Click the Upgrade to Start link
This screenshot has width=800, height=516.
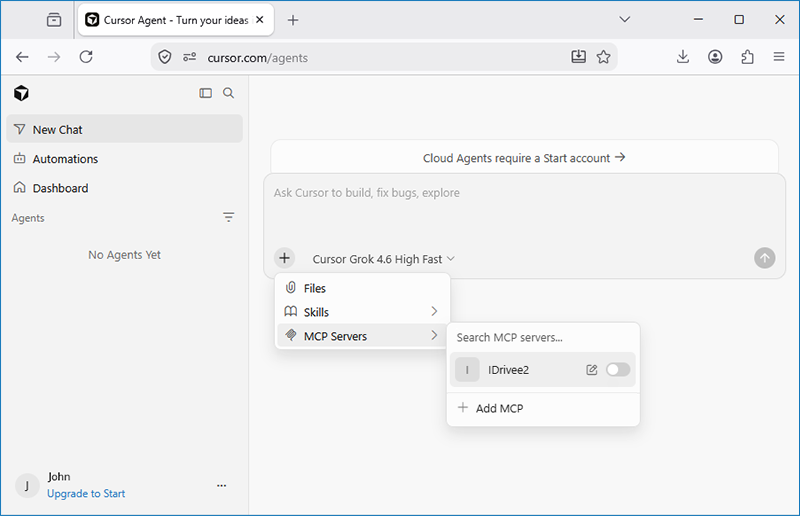click(86, 494)
